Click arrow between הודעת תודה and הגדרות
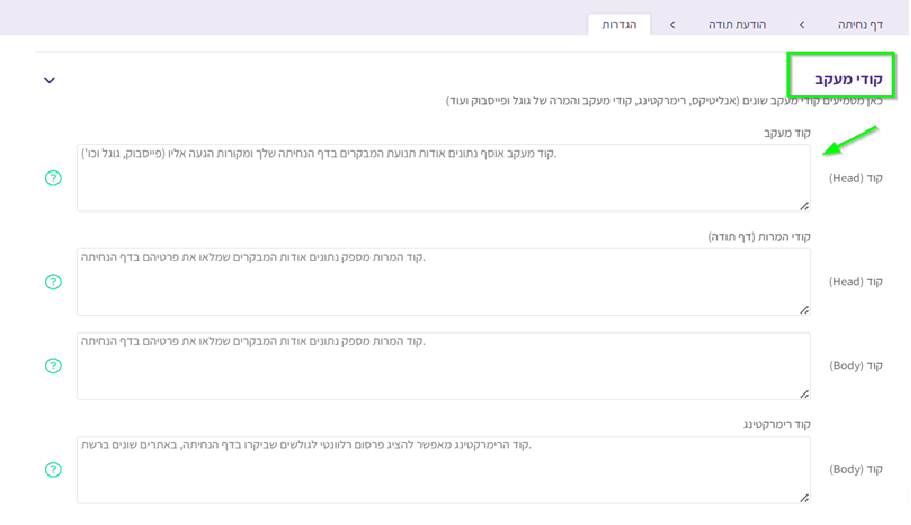Viewport: 911px width, 525px height. [x=672, y=25]
